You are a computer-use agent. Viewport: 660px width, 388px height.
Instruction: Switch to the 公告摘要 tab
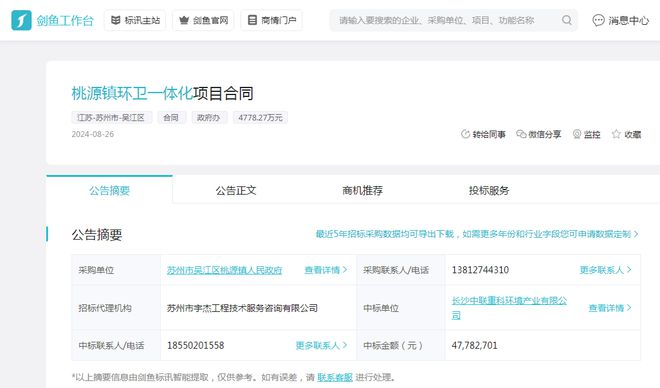[109, 190]
